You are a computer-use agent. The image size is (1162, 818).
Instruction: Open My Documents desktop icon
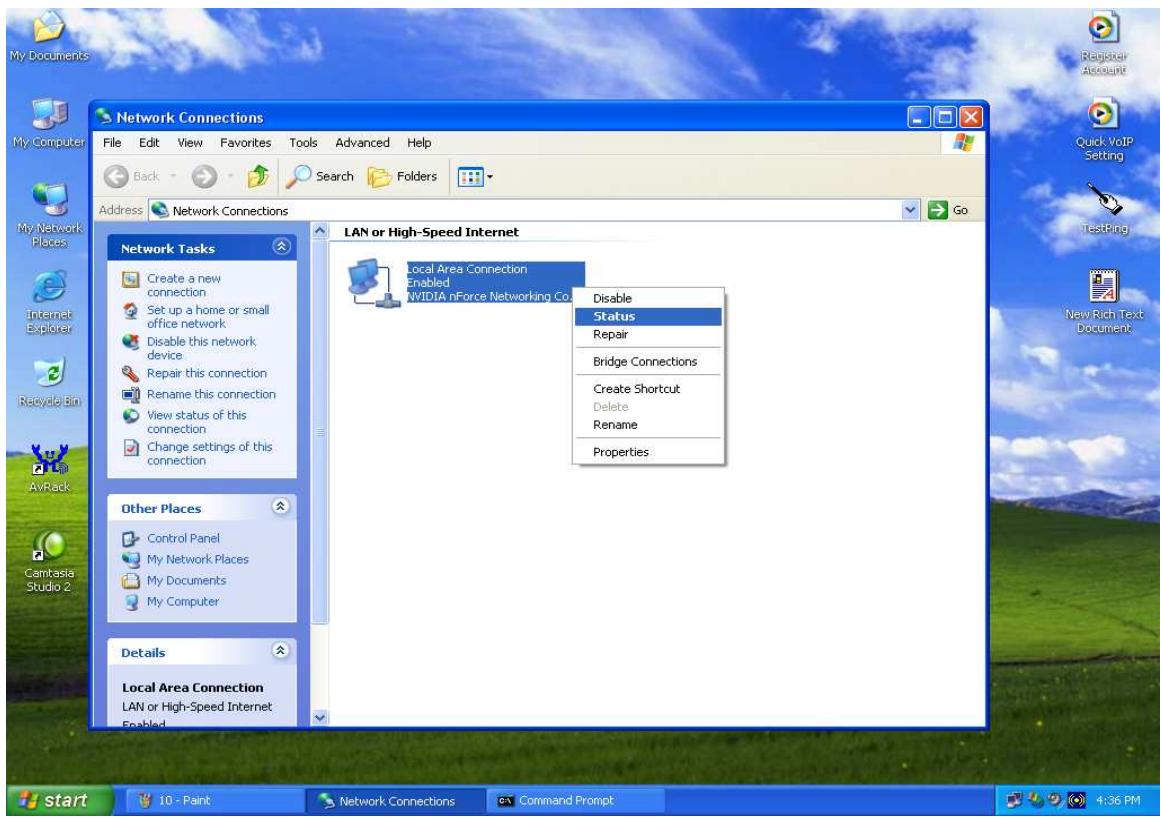[48, 36]
